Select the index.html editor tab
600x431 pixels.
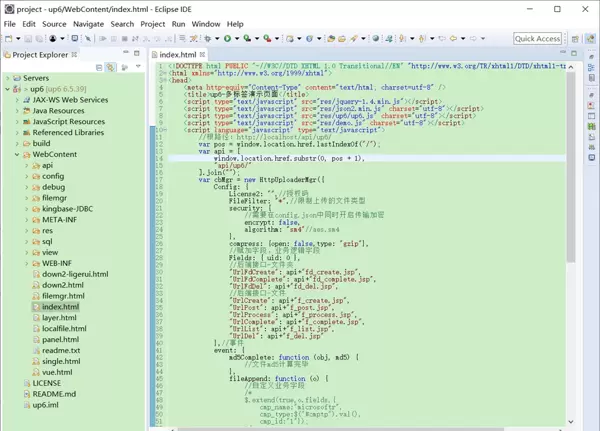tap(177, 54)
